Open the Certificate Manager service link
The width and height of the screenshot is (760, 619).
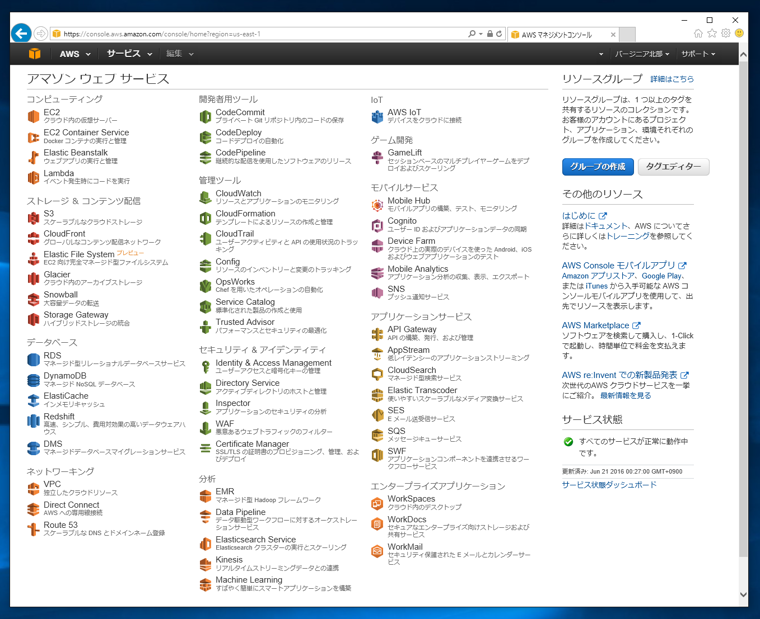(x=252, y=444)
